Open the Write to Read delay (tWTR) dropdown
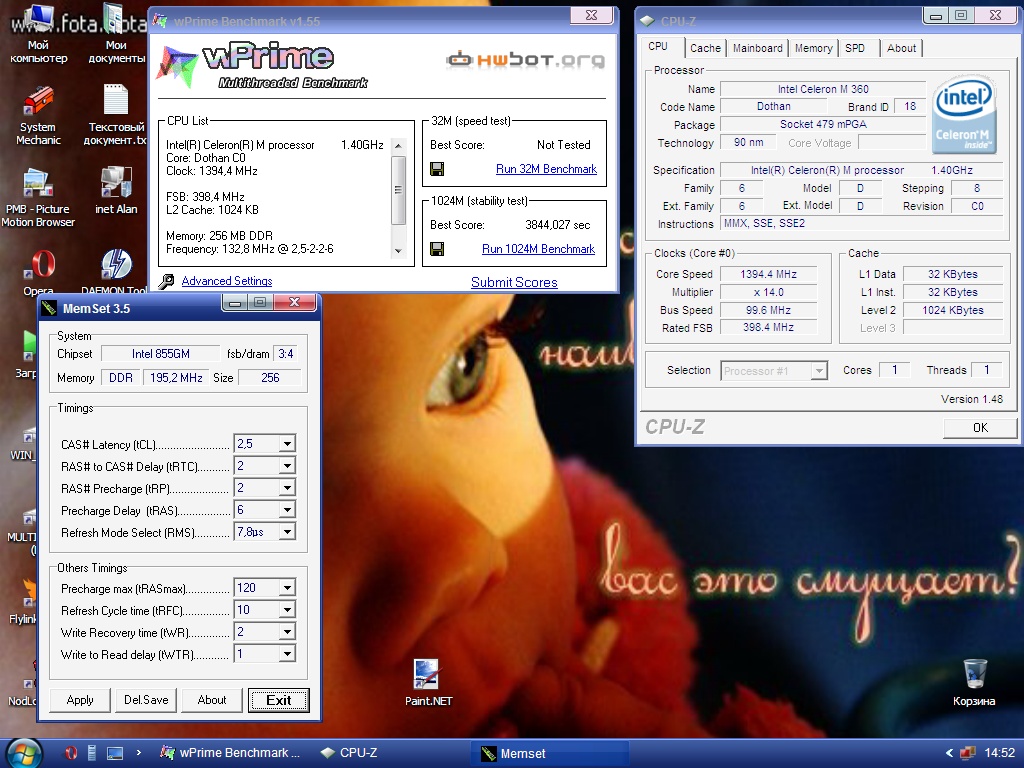This screenshot has height=768, width=1024. 287,654
